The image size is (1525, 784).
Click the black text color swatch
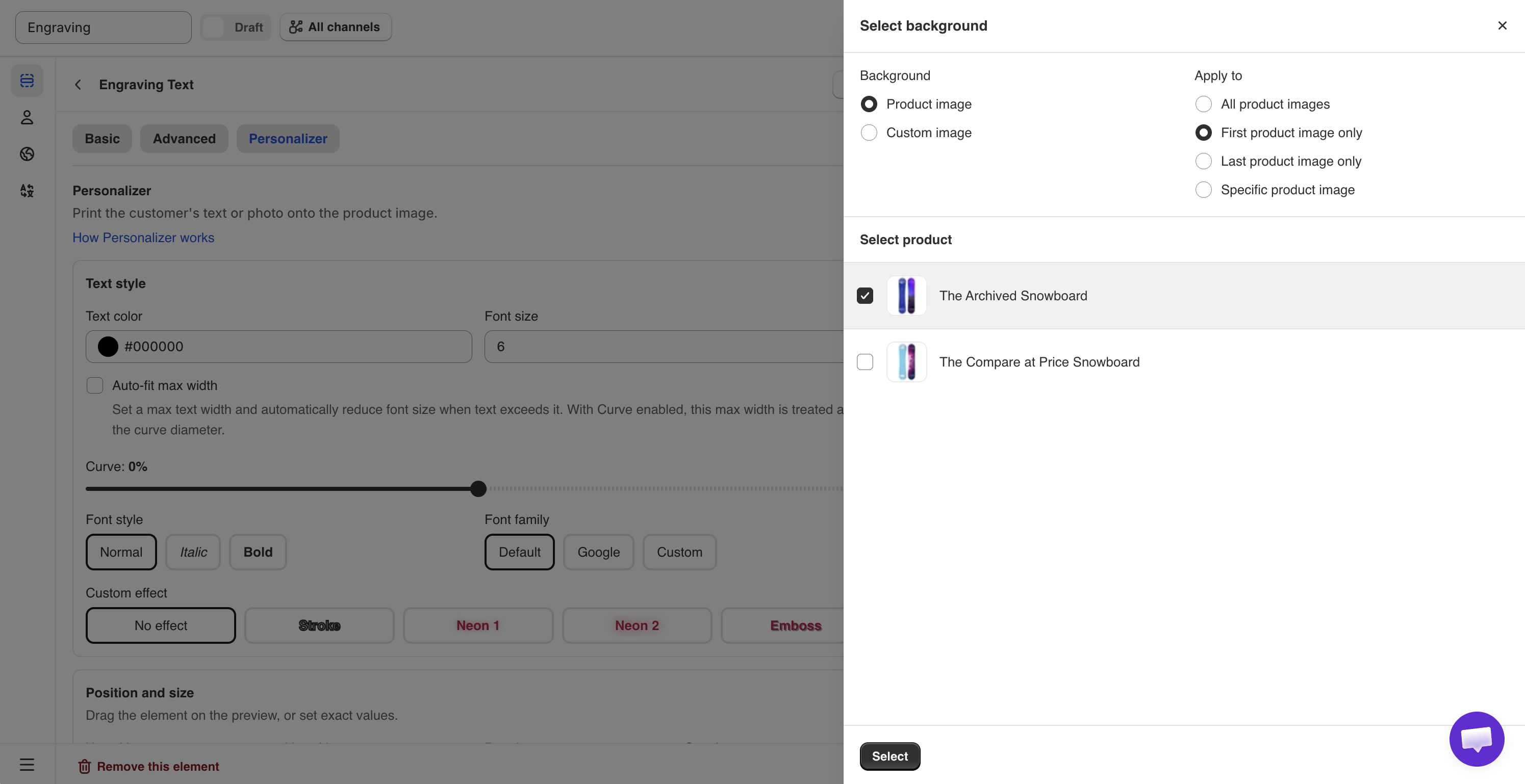point(108,347)
